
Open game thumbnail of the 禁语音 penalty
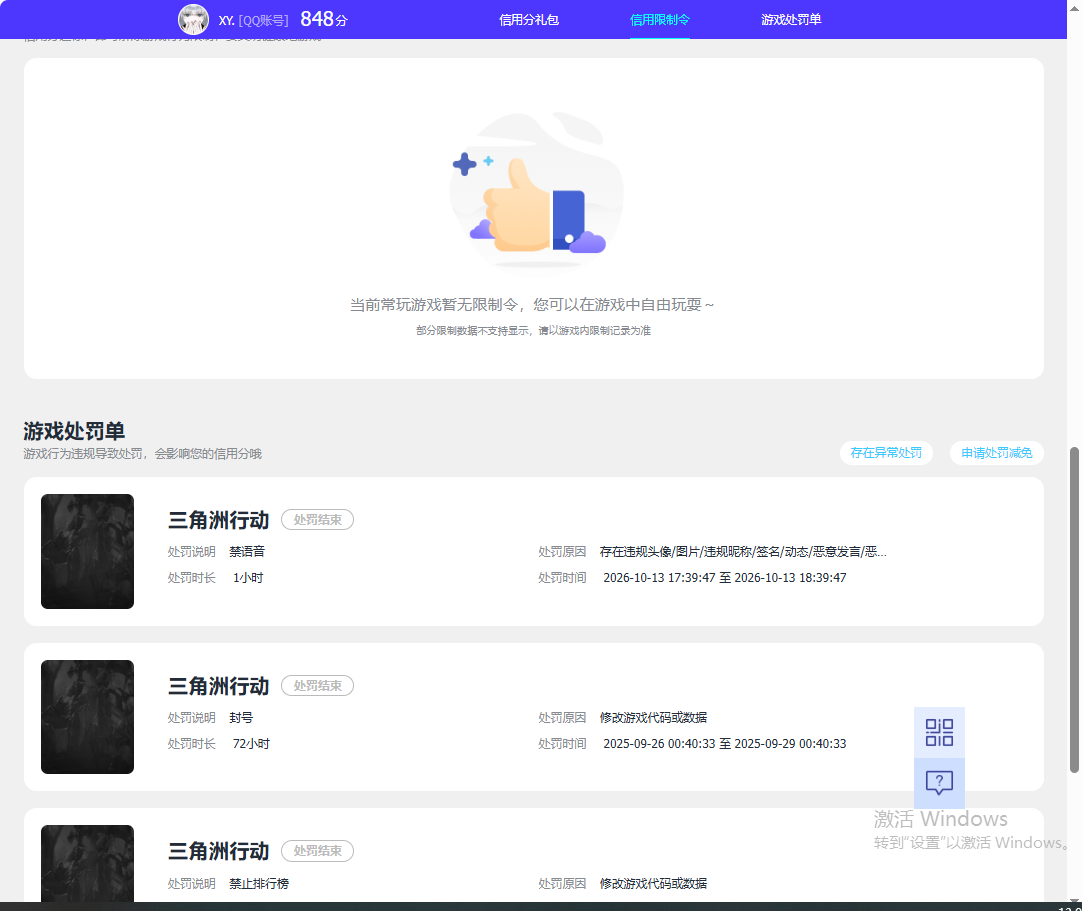[87, 551]
